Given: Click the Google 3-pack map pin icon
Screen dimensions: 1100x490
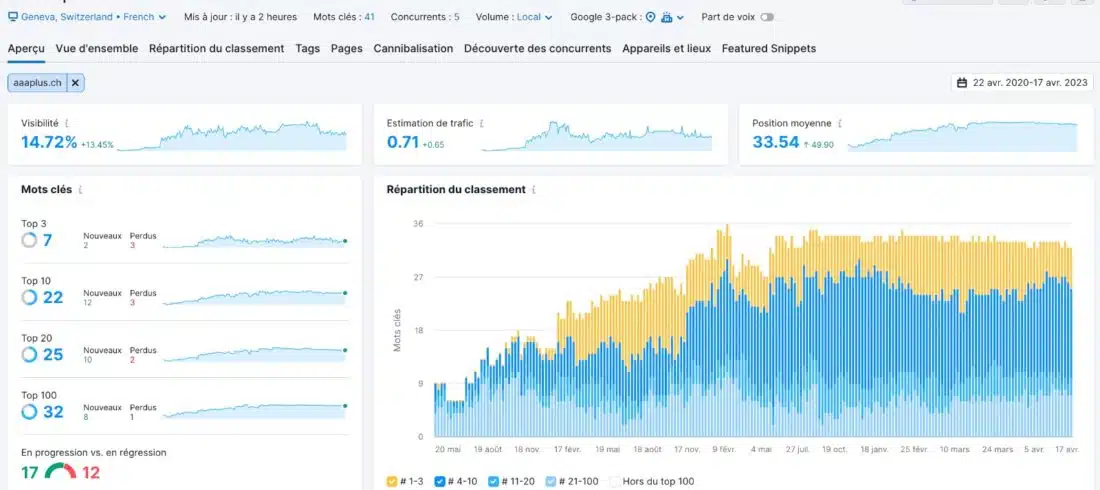Looking at the screenshot, I should click(x=650, y=17).
